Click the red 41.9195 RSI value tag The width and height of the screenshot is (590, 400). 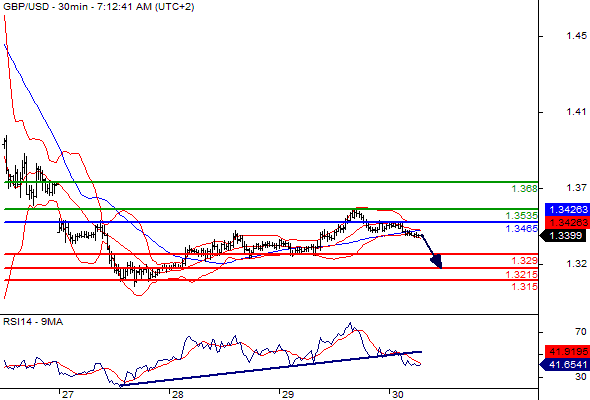tap(567, 351)
